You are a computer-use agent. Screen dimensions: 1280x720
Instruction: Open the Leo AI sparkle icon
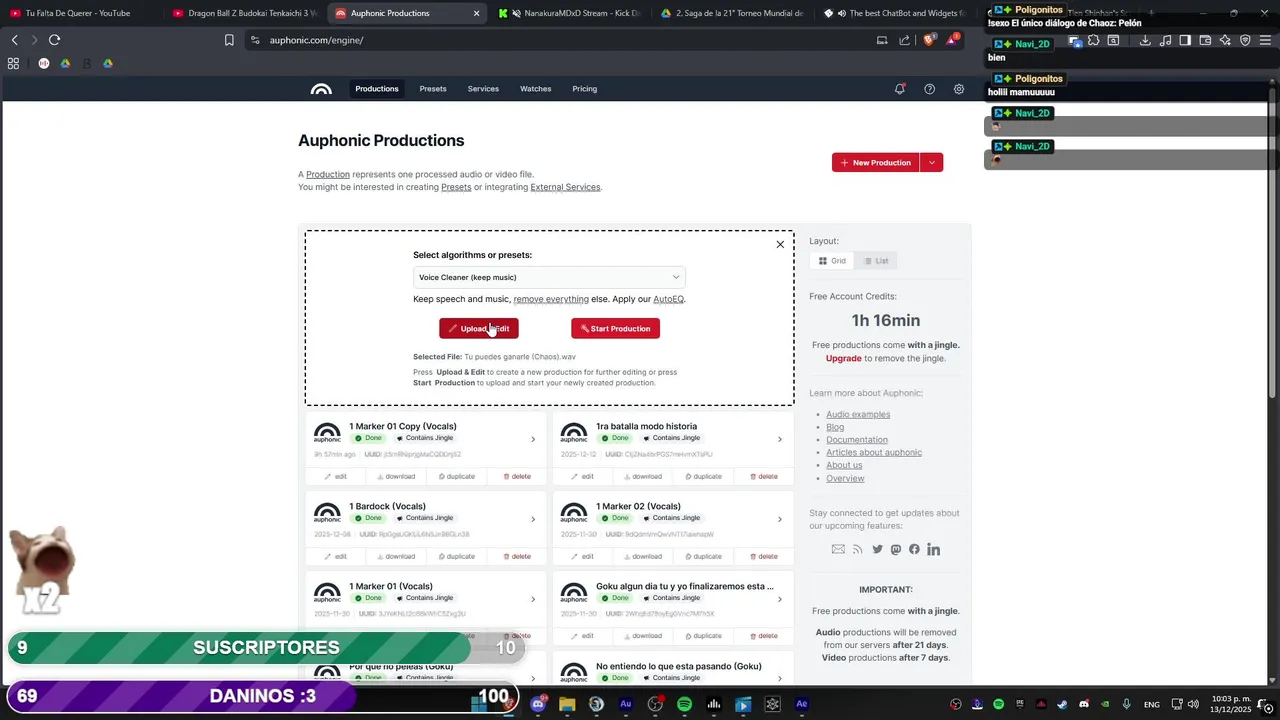[1225, 40]
